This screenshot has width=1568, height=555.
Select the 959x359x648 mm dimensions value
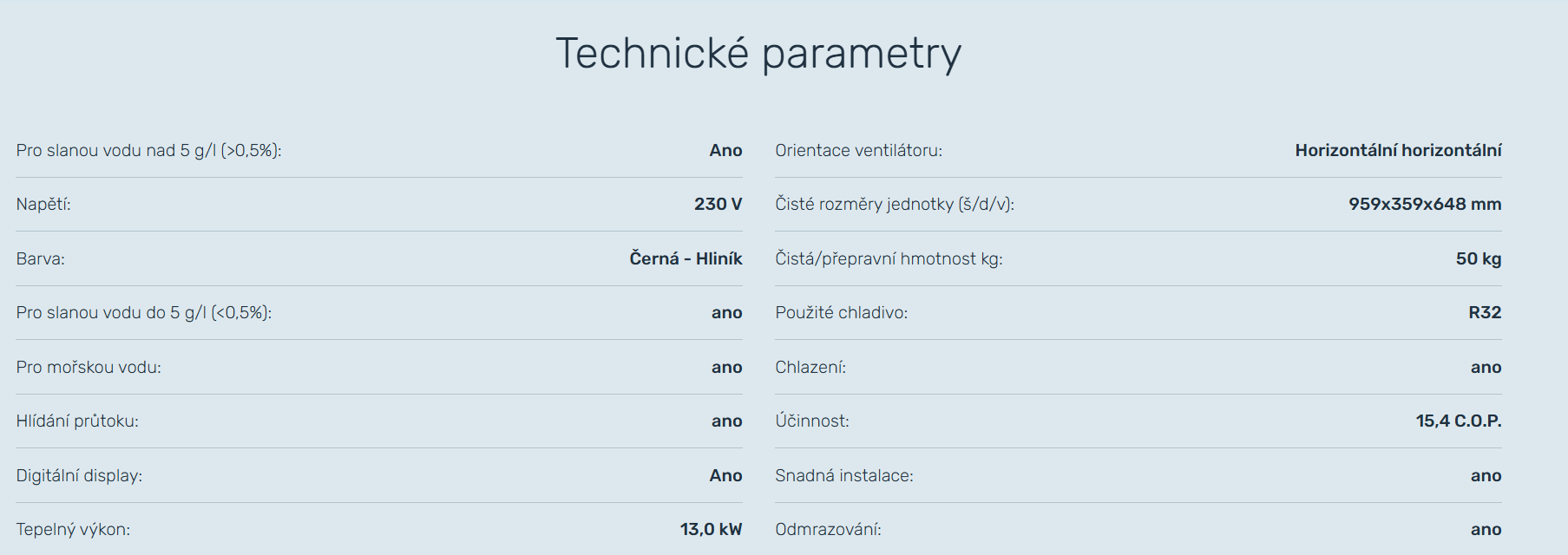coord(1424,205)
